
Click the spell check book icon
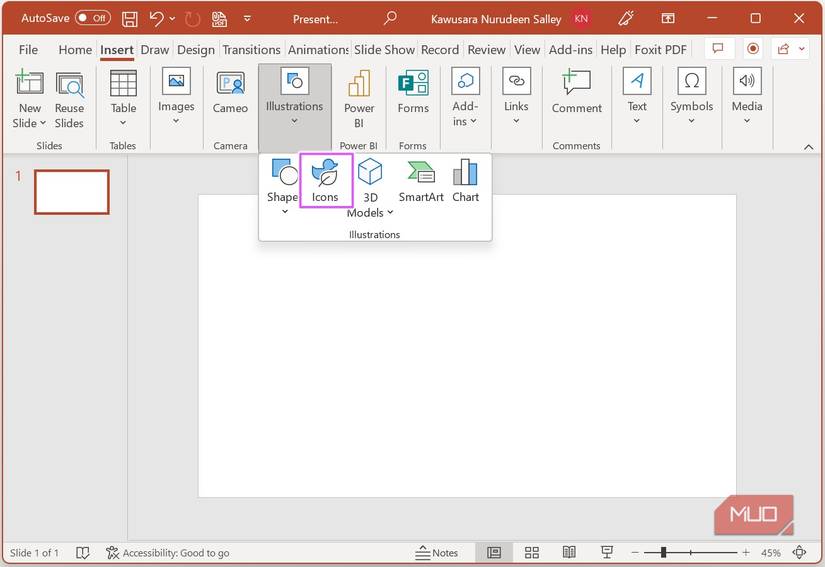83,553
